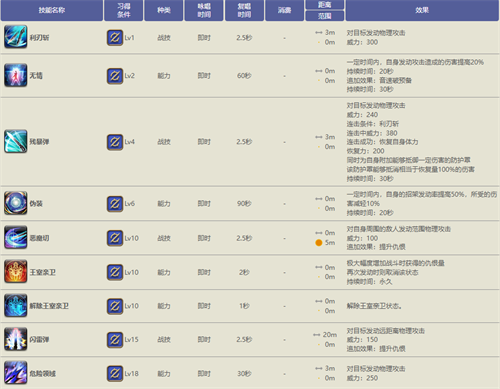500x389 pixels.
Task: Select the 种类 column header
Action: [x=163, y=10]
